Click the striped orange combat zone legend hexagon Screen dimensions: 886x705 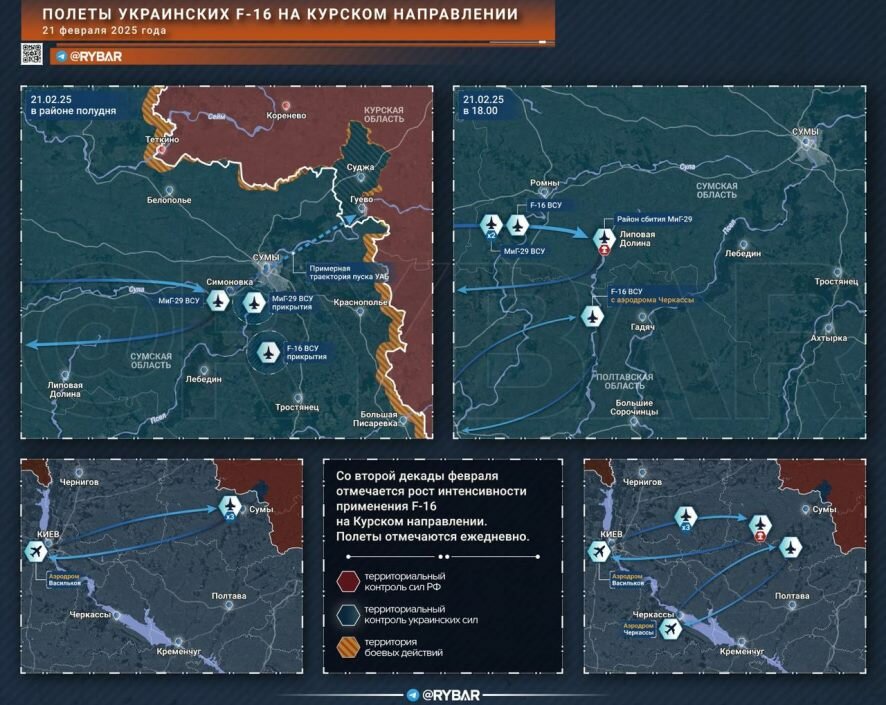(x=348, y=647)
